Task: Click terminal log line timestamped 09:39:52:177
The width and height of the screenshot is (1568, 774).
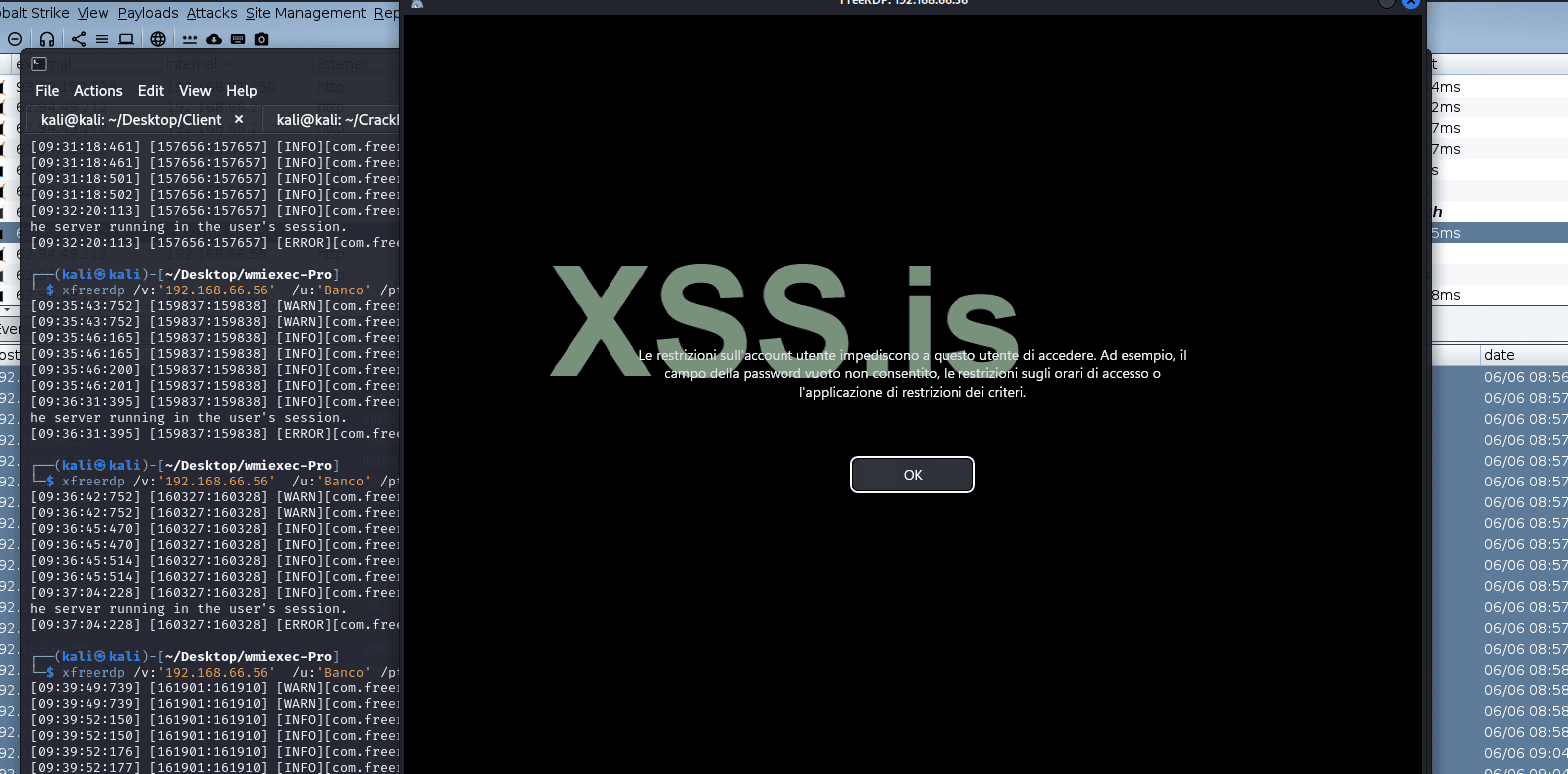Action: [214, 767]
